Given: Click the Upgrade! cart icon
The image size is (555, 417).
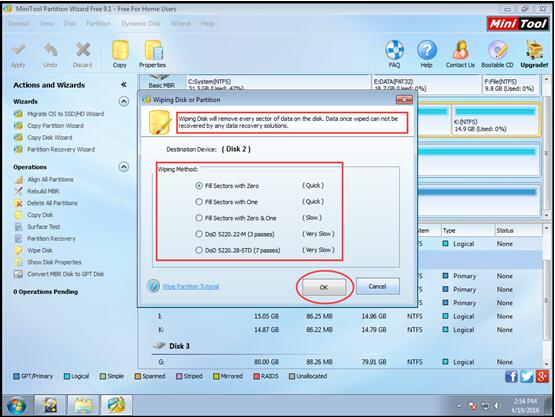Looking at the screenshot, I should point(534,55).
